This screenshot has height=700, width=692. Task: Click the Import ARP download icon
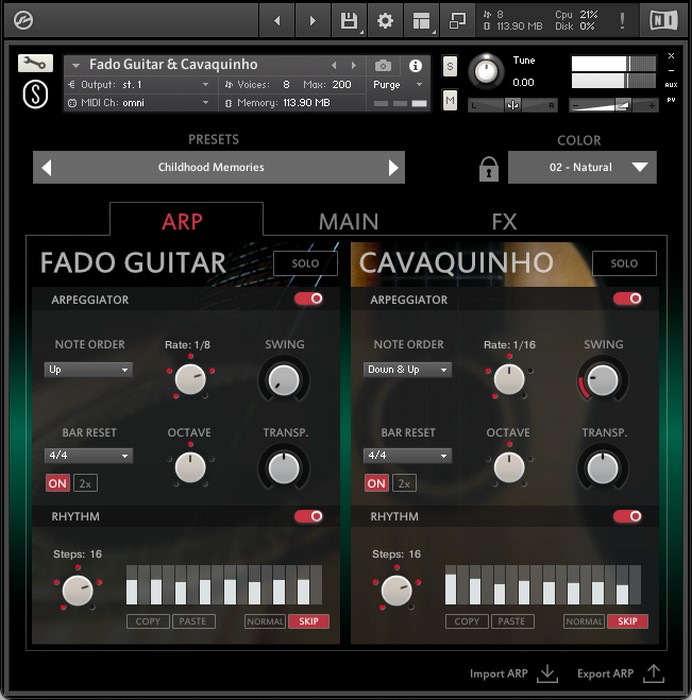[547, 673]
